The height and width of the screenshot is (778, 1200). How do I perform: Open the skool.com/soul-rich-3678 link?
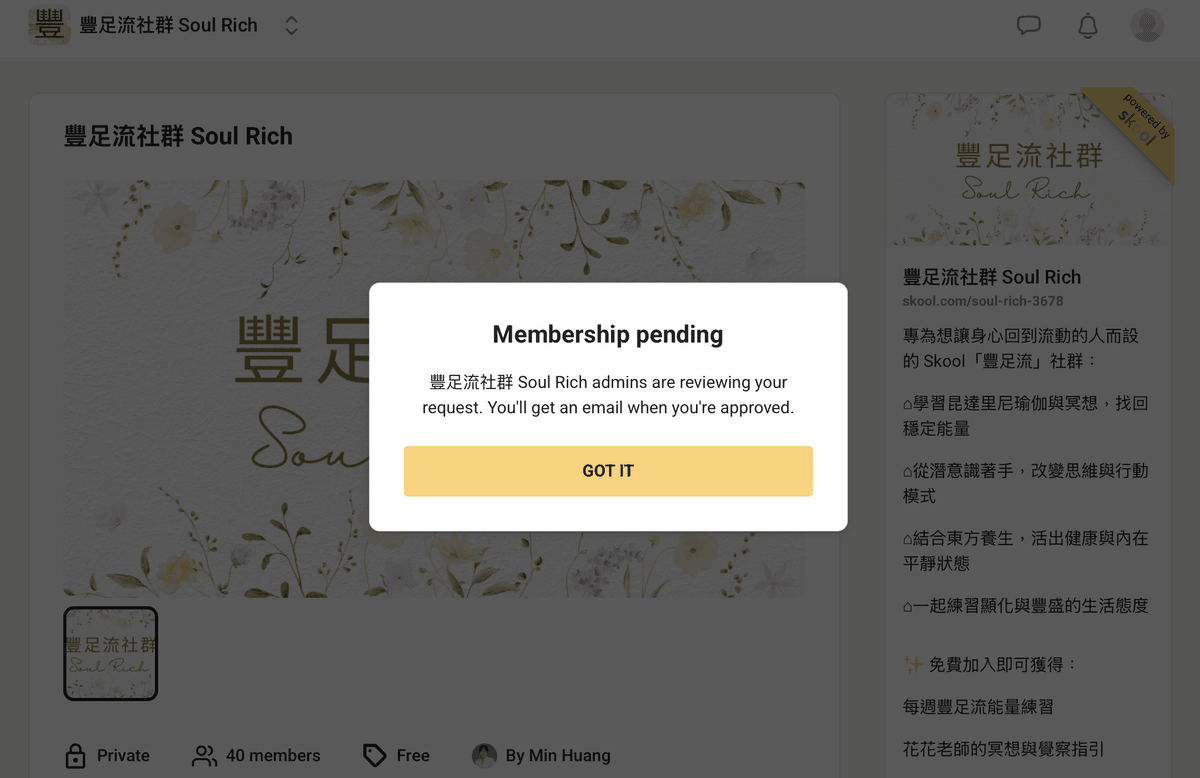(x=983, y=301)
